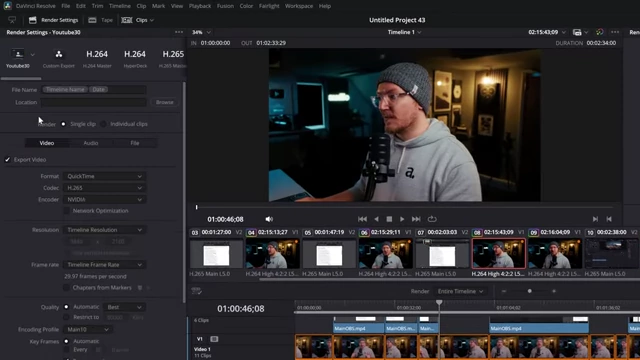Open Render Settings panel button

[x=53, y=20]
